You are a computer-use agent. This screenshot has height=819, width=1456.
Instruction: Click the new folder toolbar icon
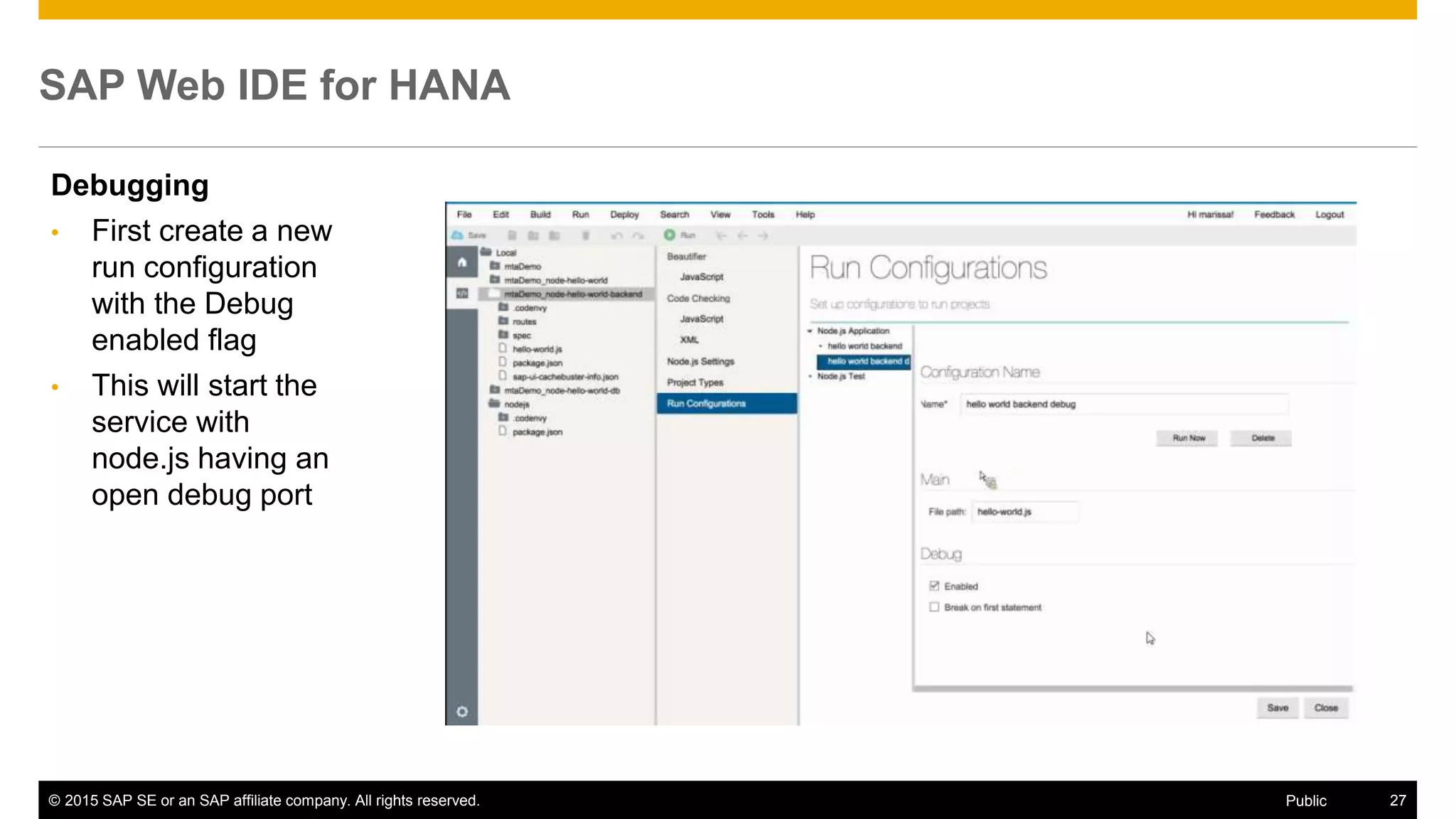(533, 235)
